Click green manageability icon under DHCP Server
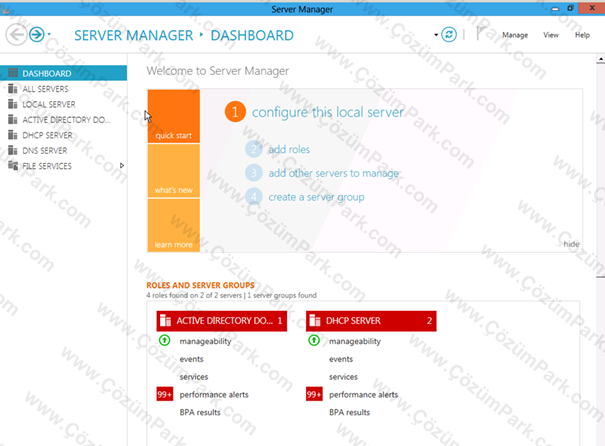The height and width of the screenshot is (446, 605). [x=314, y=340]
